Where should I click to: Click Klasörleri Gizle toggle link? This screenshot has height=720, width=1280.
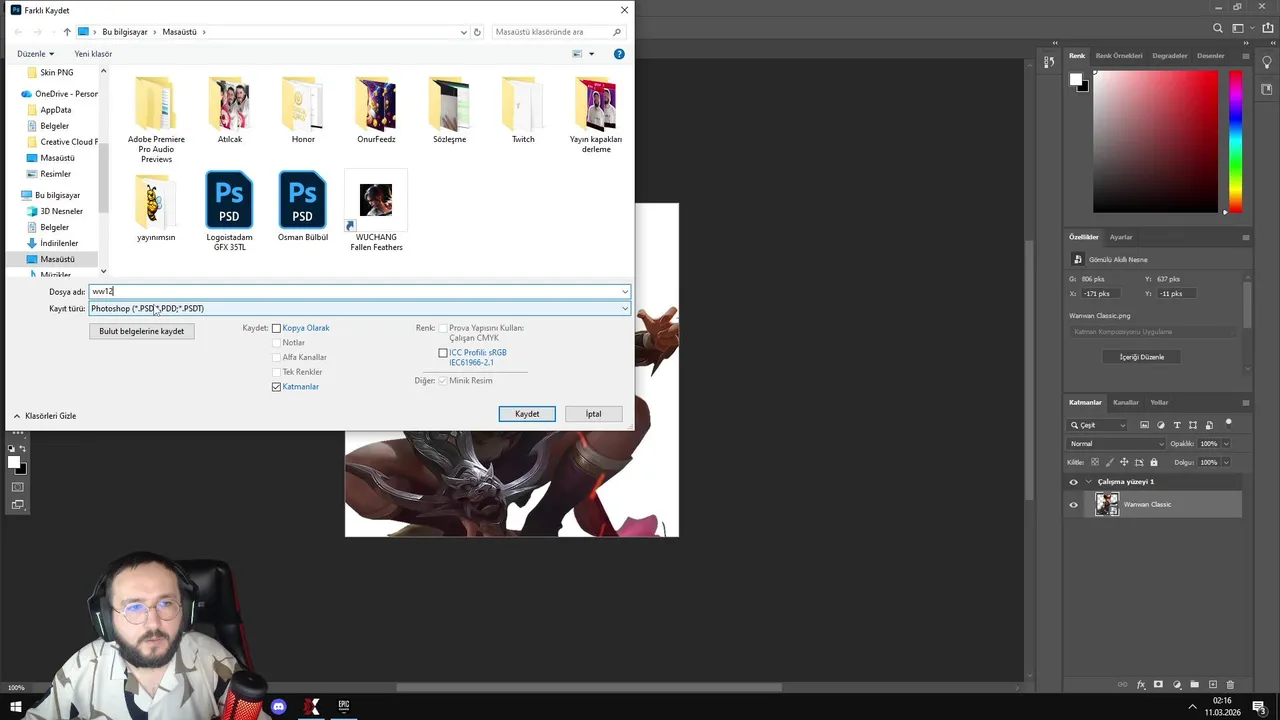click(x=44, y=416)
